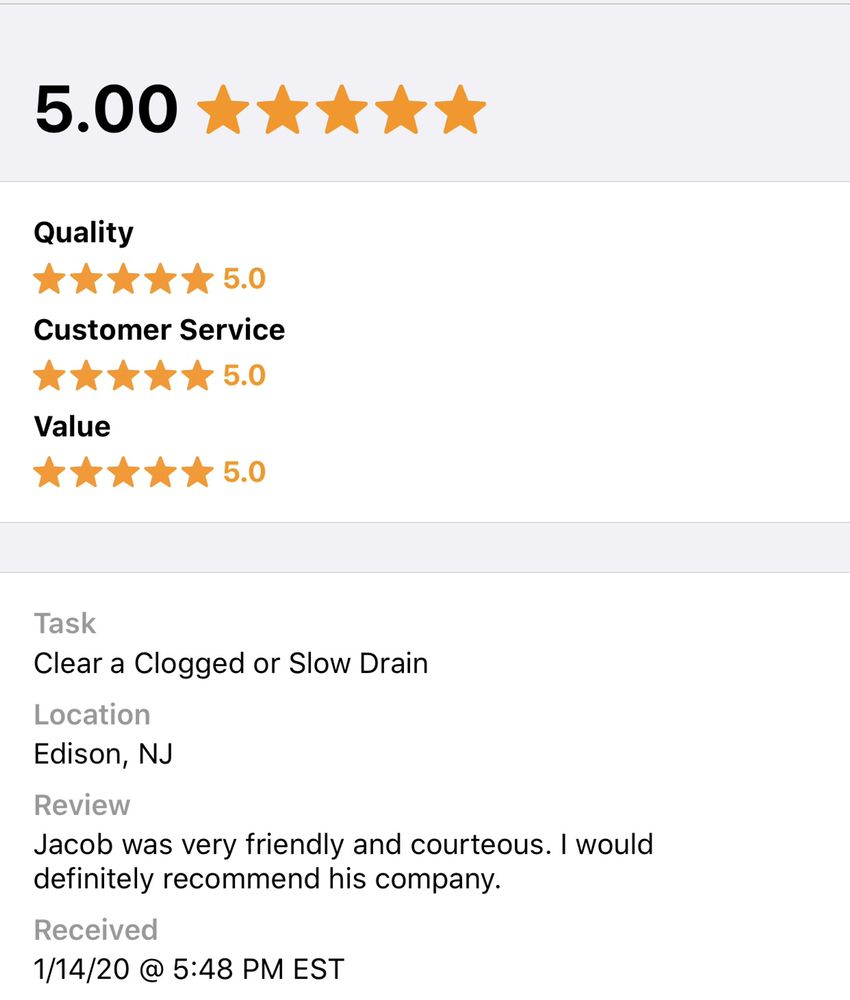The image size is (850, 1000).
Task: Click the 5.0 score beside Value stars
Action: [244, 472]
